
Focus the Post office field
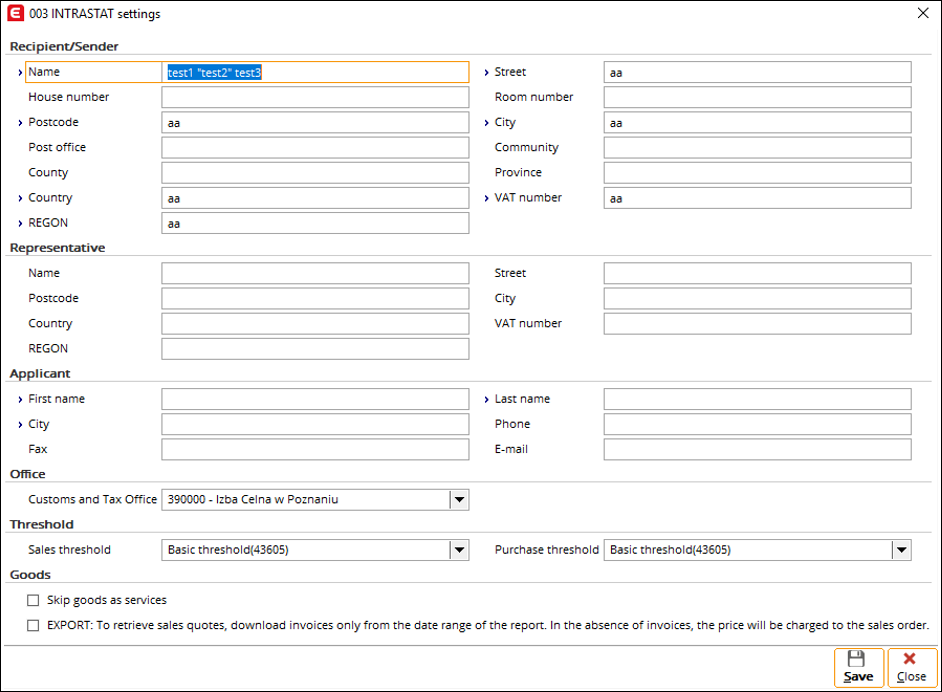pyautogui.click(x=315, y=148)
